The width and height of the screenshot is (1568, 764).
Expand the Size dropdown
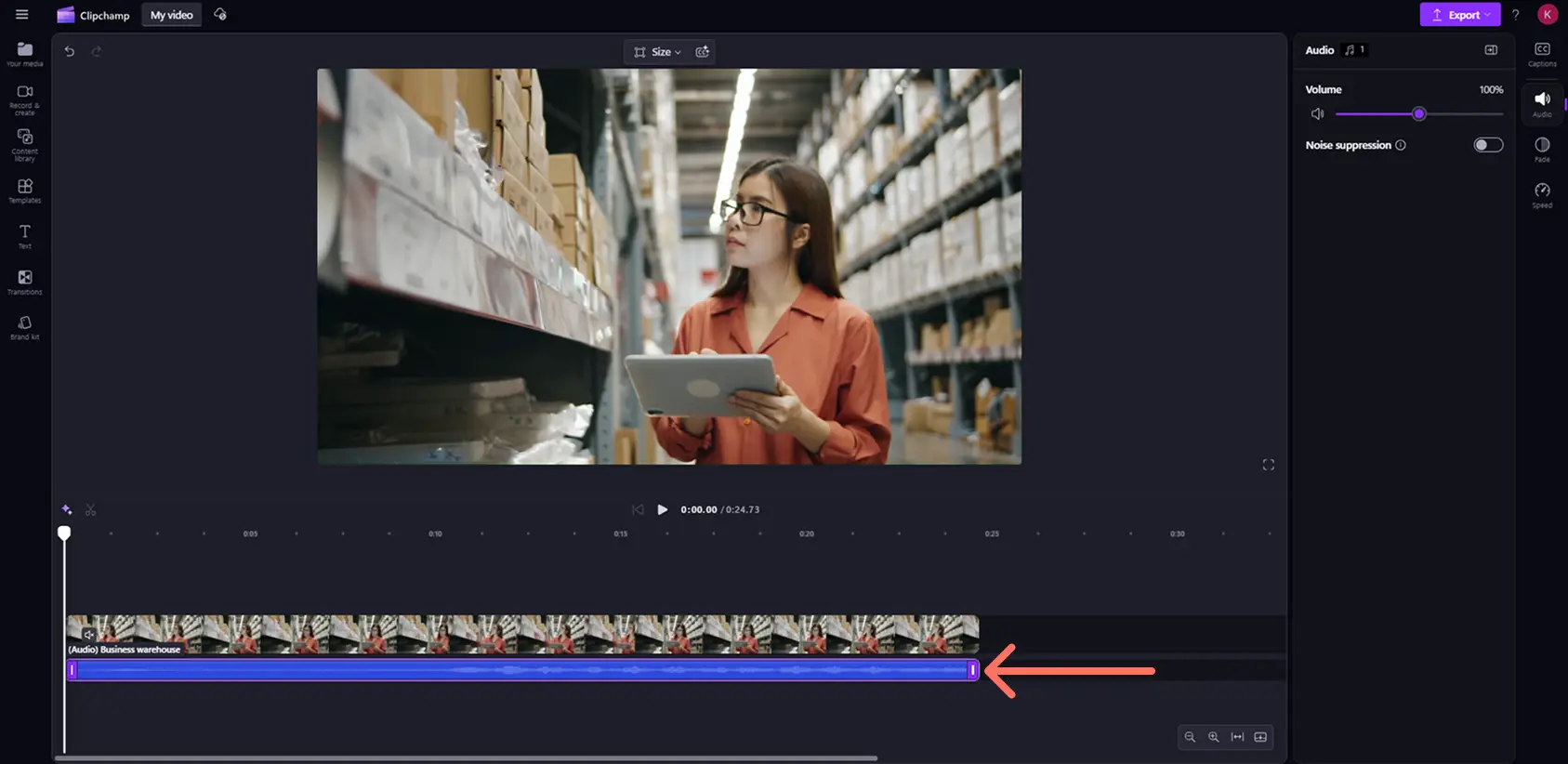pos(657,52)
